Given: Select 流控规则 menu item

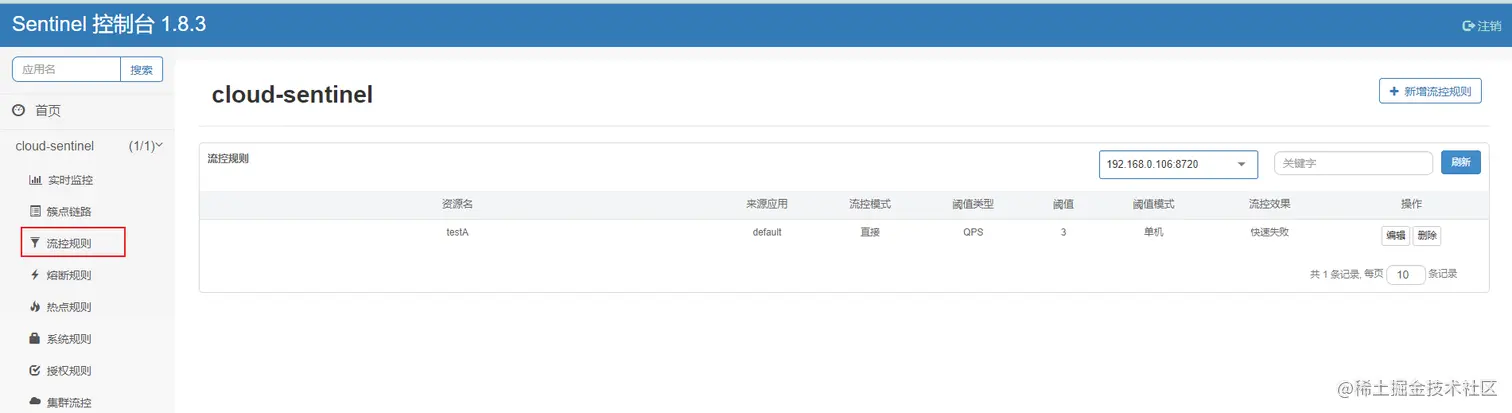Looking at the screenshot, I should click(x=70, y=243).
